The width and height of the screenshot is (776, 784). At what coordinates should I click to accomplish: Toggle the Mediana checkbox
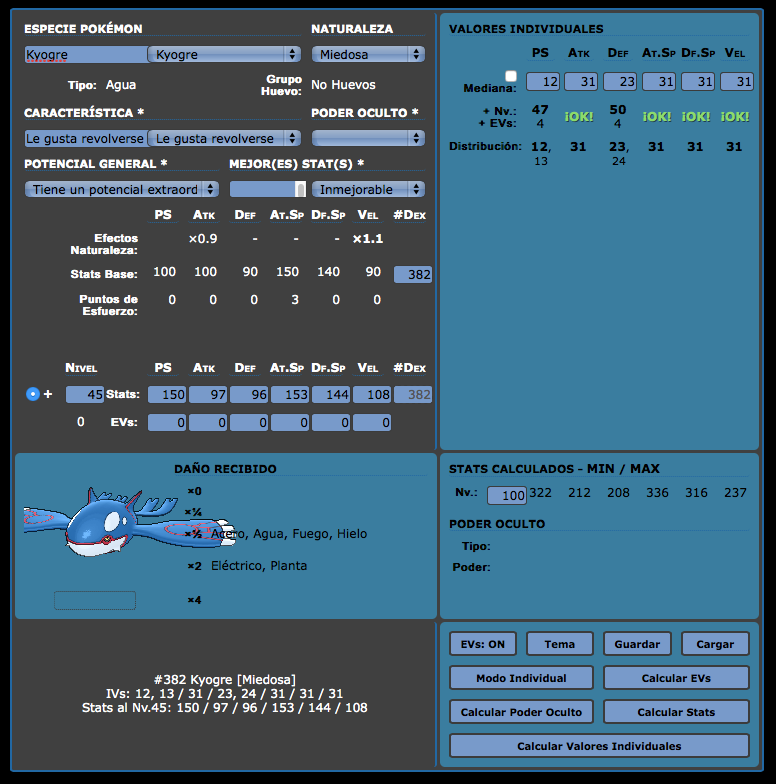510,76
